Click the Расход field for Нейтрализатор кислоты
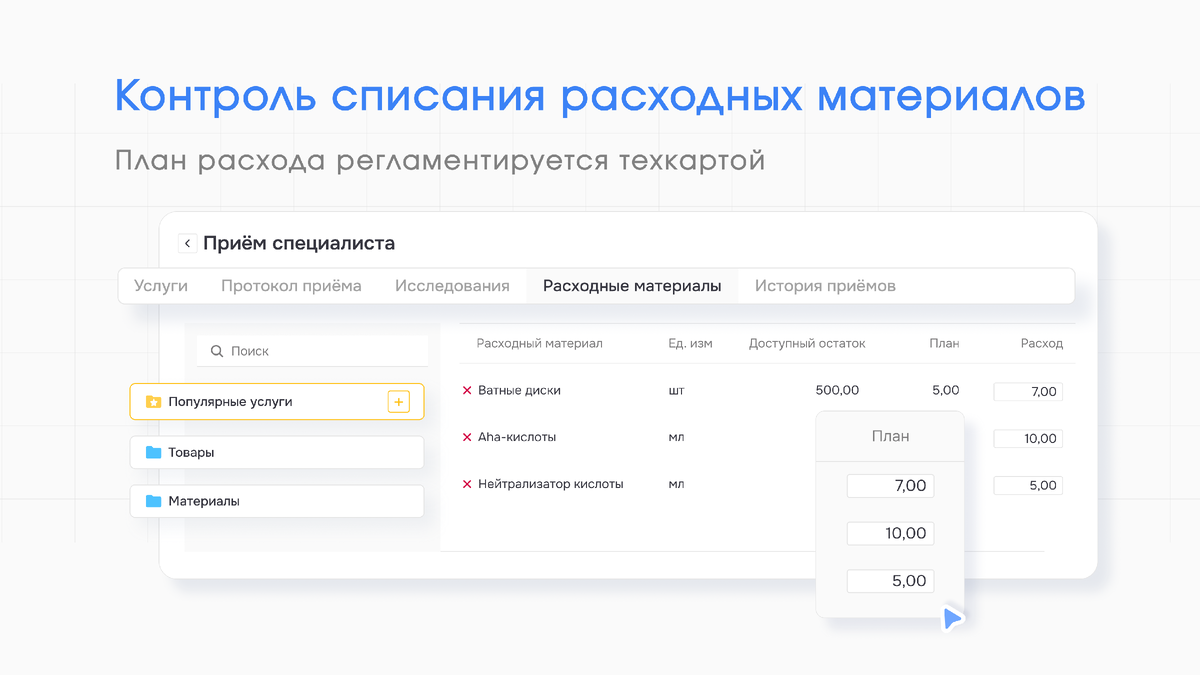 1028,485
